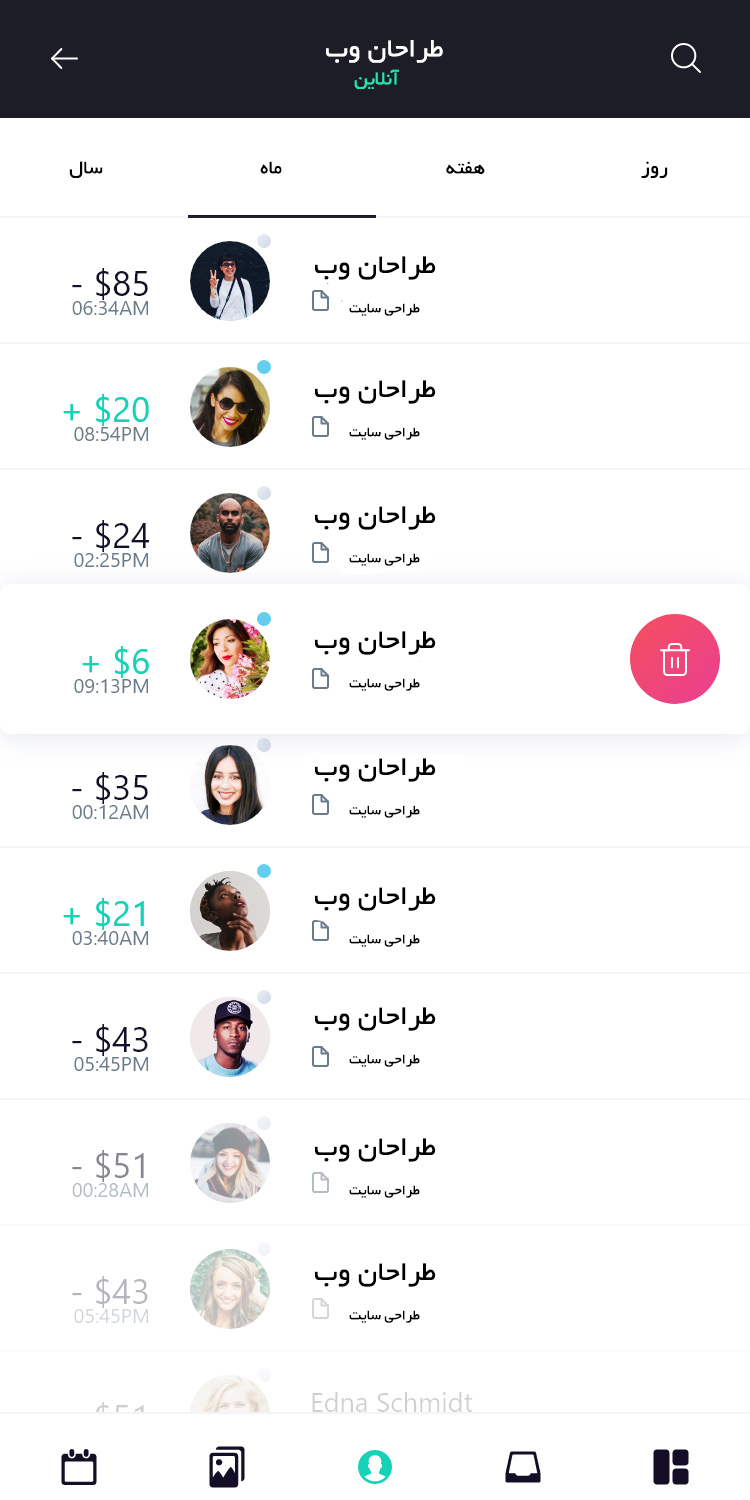Open the -$35 transaction at 00:12AM
Image resolution: width=750 pixels, height=1500 pixels.
(x=375, y=787)
